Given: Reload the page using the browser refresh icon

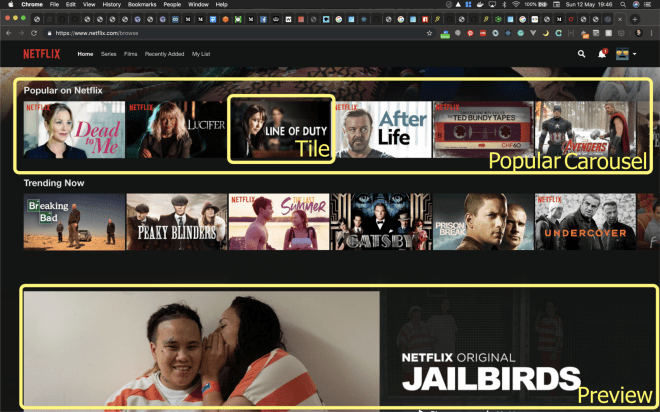Looking at the screenshot, I should click(34, 33).
